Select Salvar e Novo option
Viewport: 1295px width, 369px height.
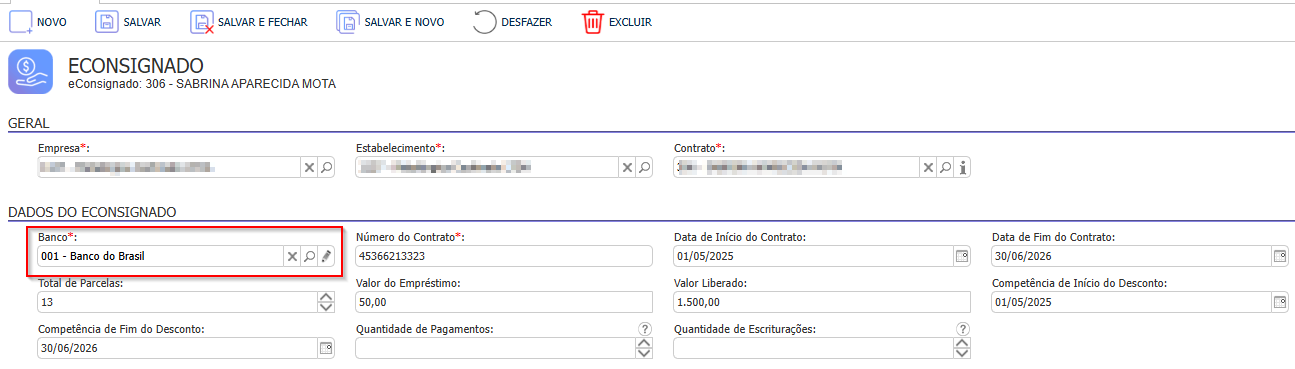[391, 21]
